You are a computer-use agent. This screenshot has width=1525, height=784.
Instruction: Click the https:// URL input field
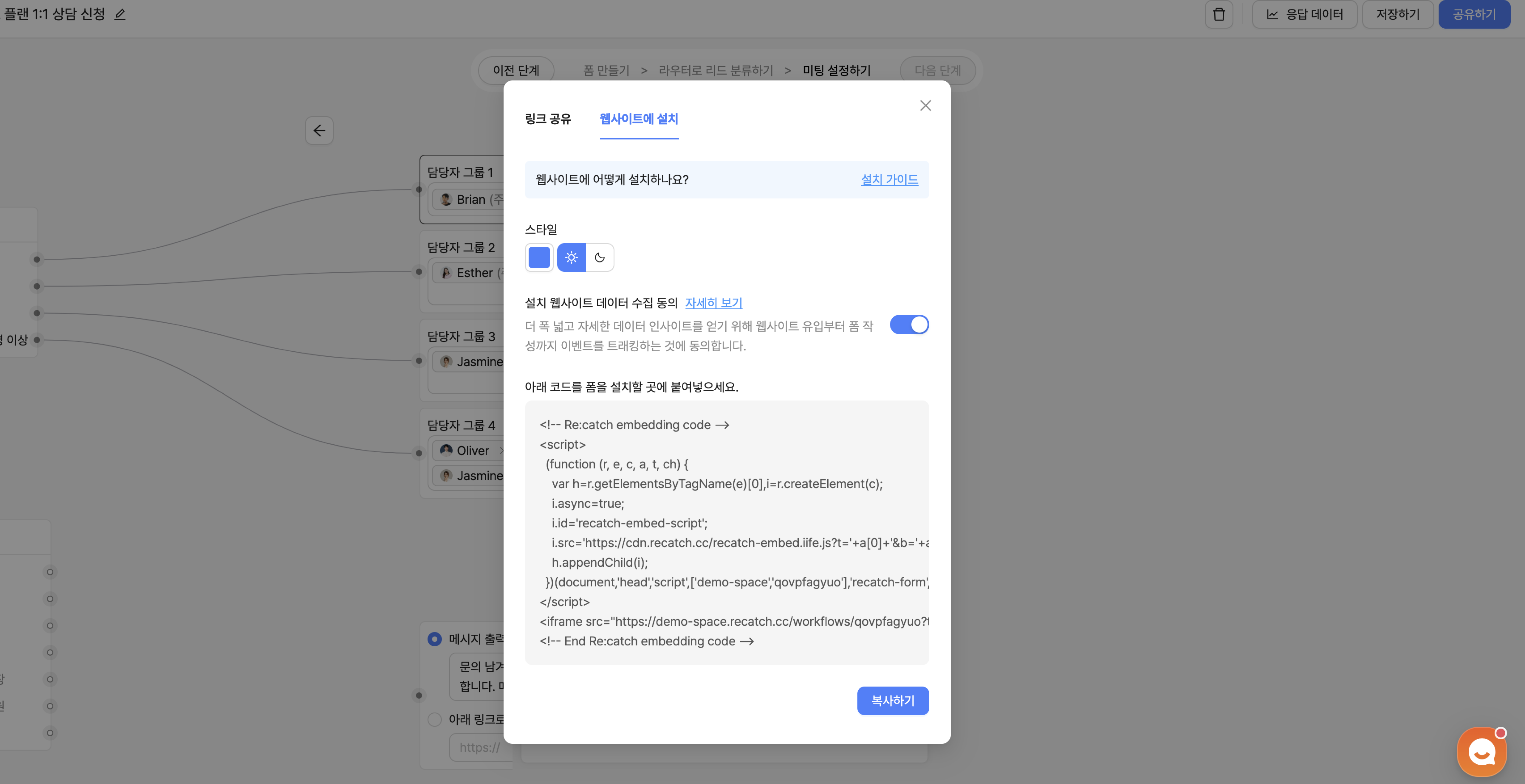point(481,747)
